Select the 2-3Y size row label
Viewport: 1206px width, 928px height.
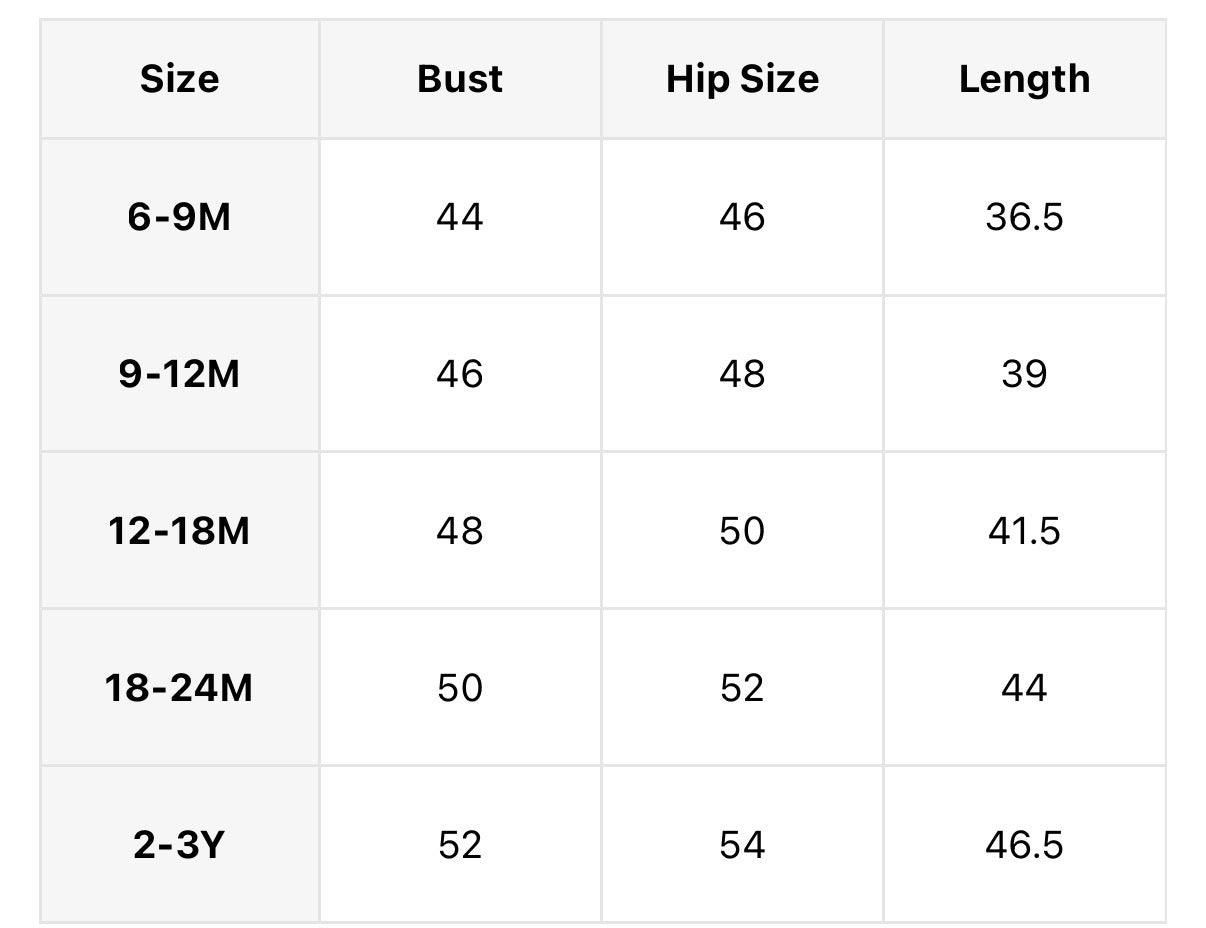coord(180,845)
